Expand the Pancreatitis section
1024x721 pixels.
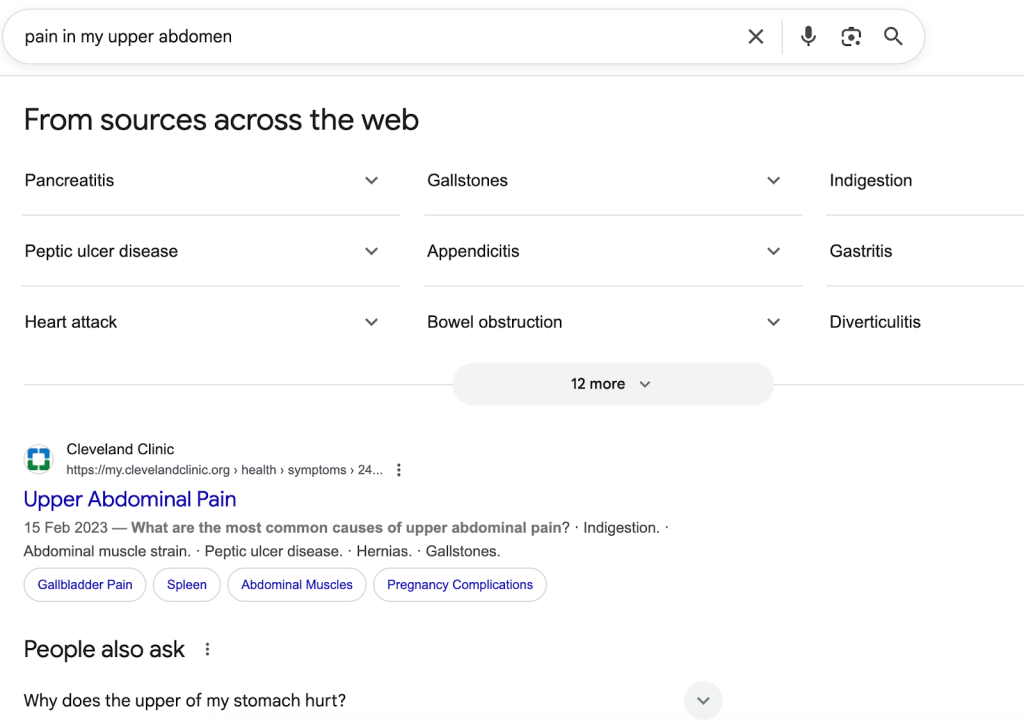[x=371, y=181]
